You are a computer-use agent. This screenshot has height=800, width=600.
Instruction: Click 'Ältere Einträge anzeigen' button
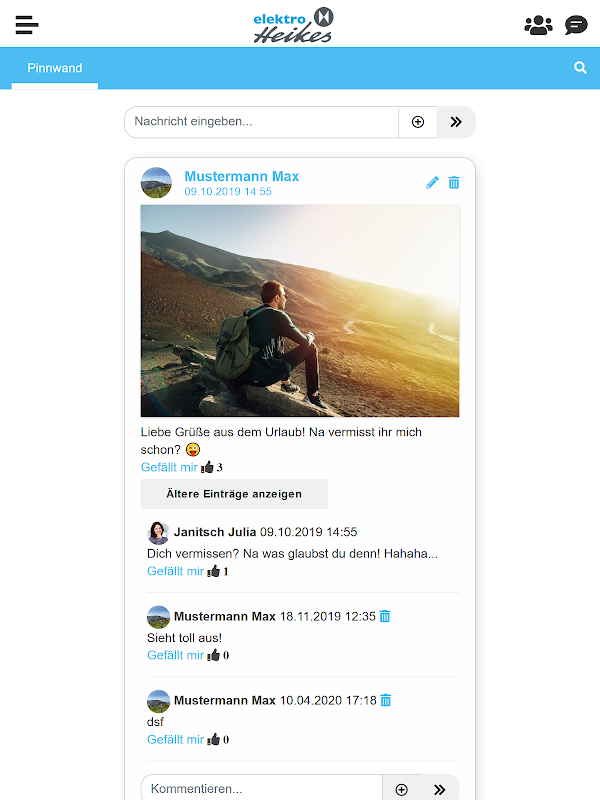tap(234, 494)
